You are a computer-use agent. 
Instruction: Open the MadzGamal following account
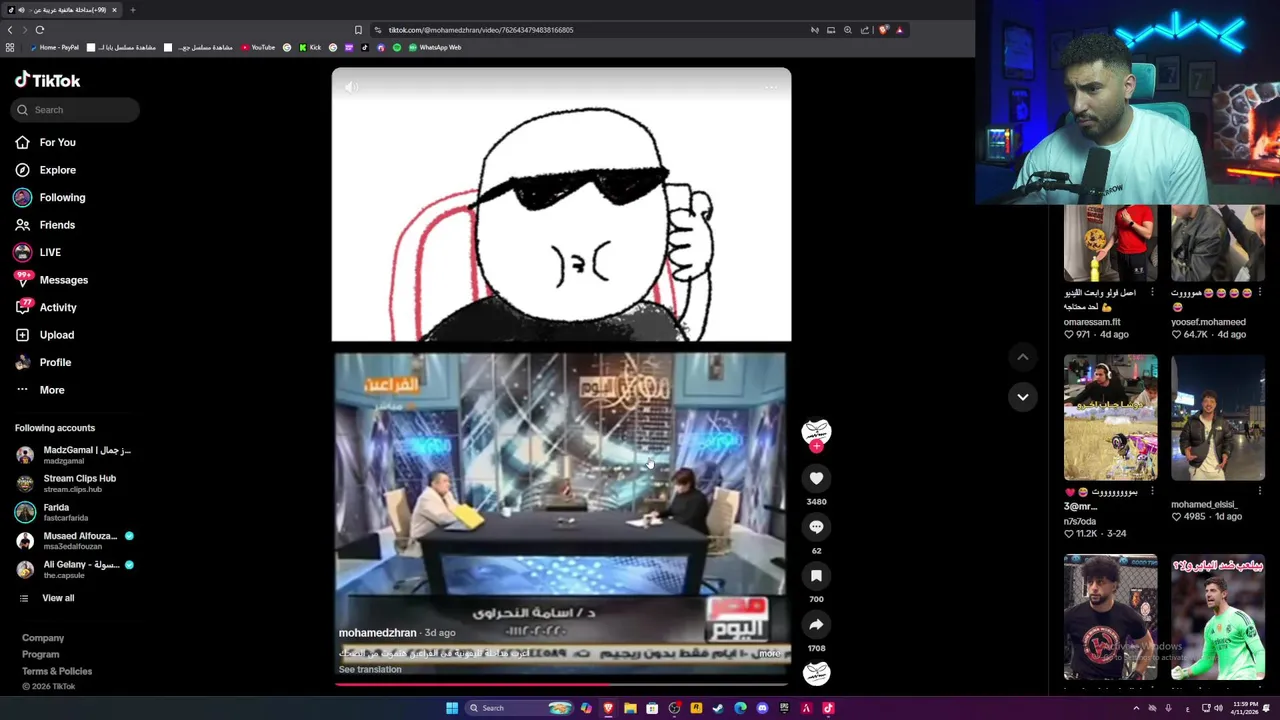tap(74, 455)
